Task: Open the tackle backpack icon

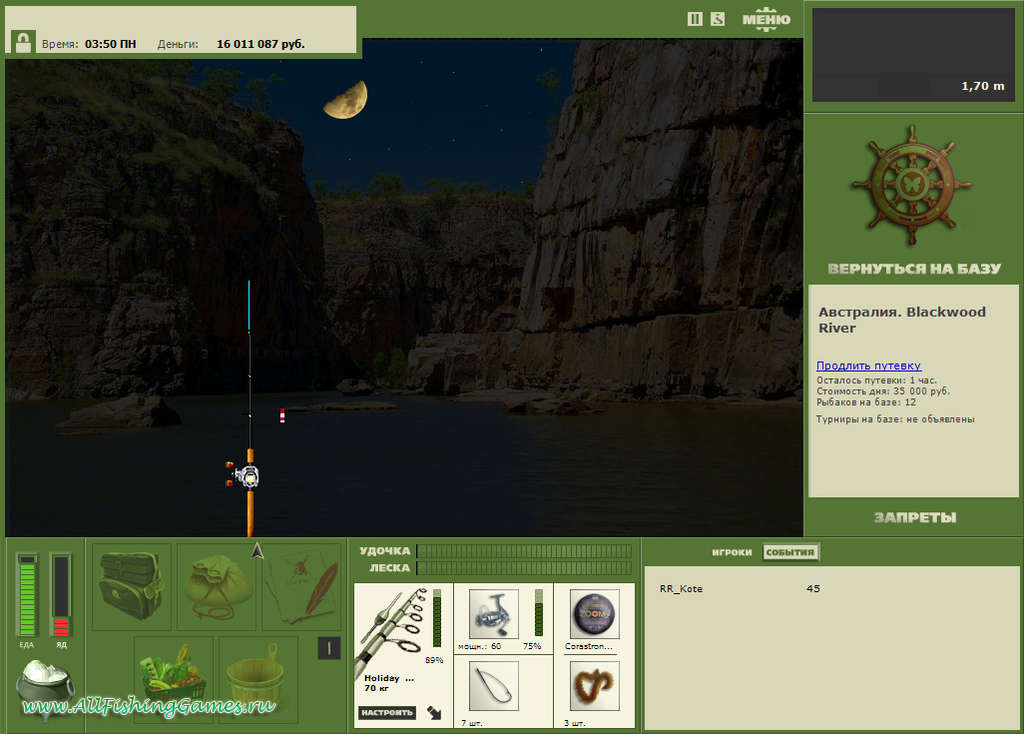Action: (x=131, y=586)
